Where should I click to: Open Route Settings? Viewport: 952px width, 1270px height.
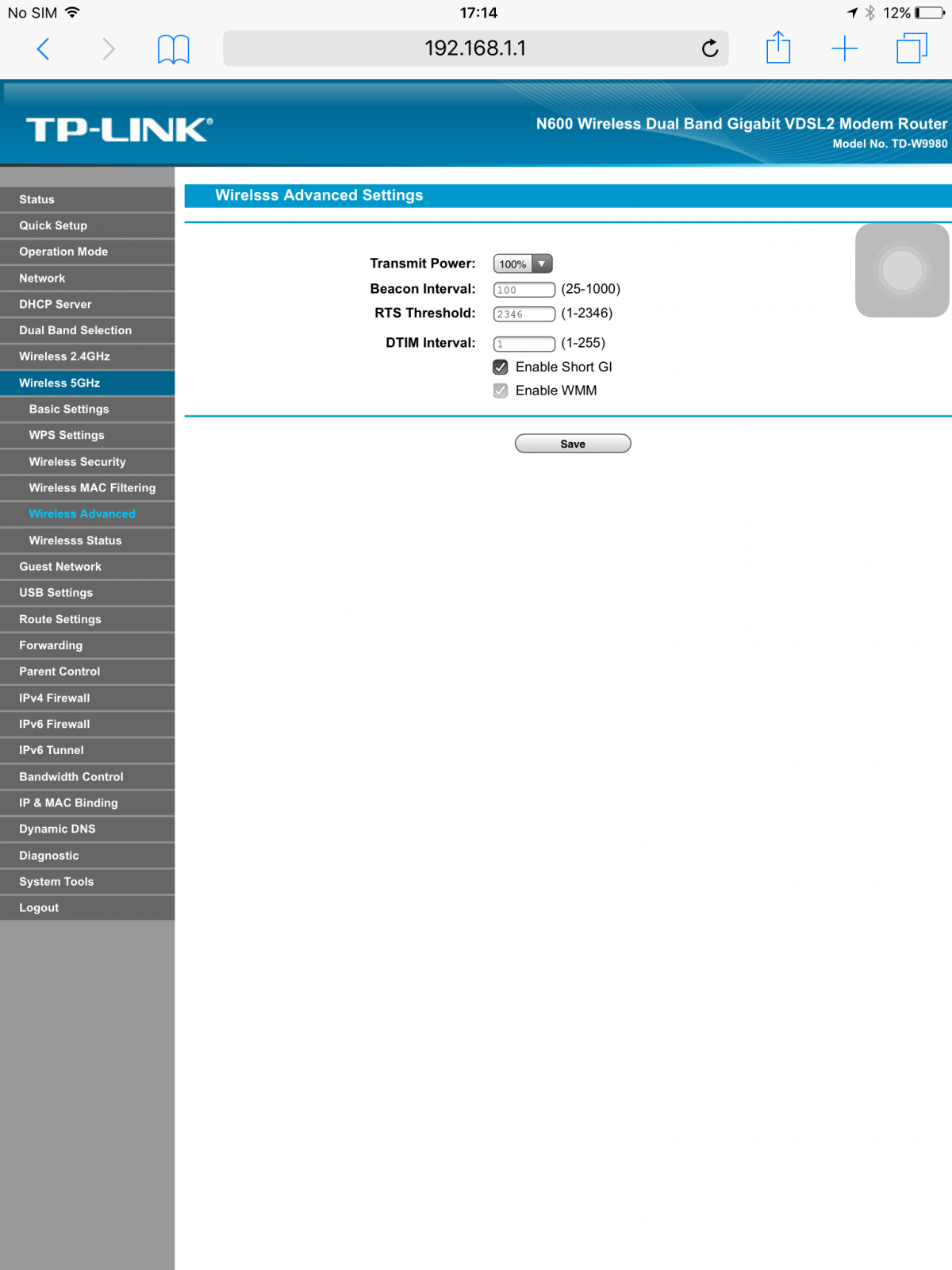pos(87,619)
